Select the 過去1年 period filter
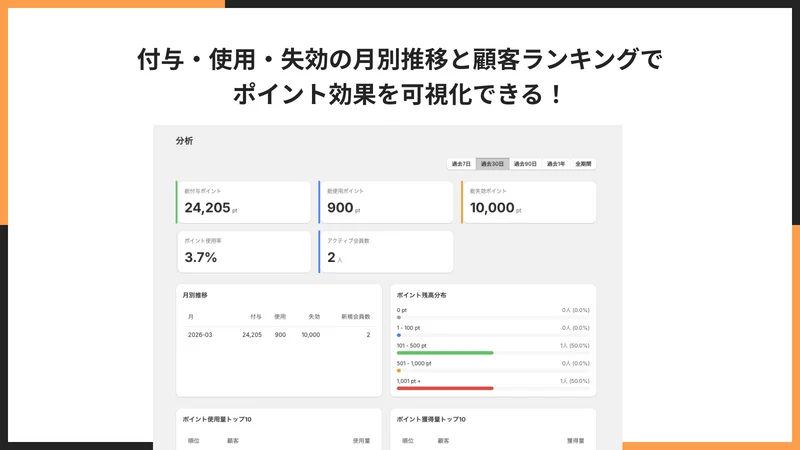The height and width of the screenshot is (450, 800). 556,164
